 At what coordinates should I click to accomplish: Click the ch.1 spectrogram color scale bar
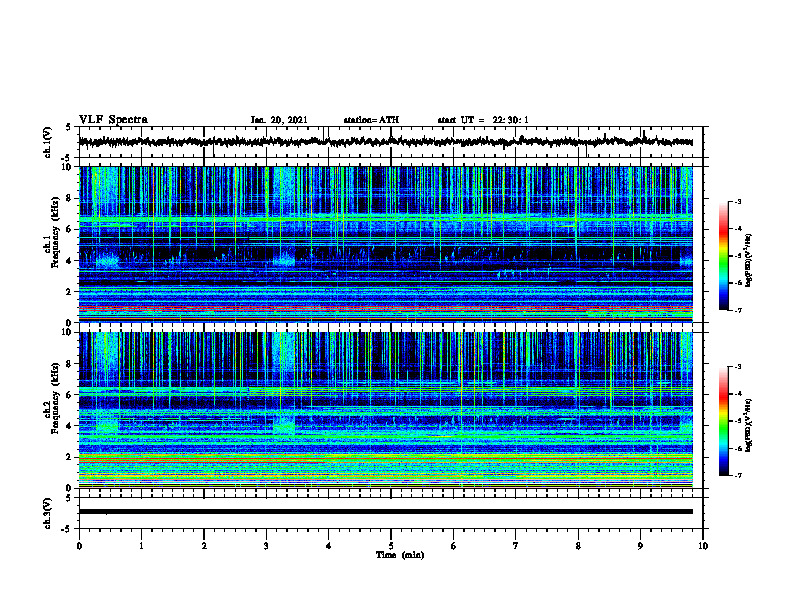(x=723, y=256)
